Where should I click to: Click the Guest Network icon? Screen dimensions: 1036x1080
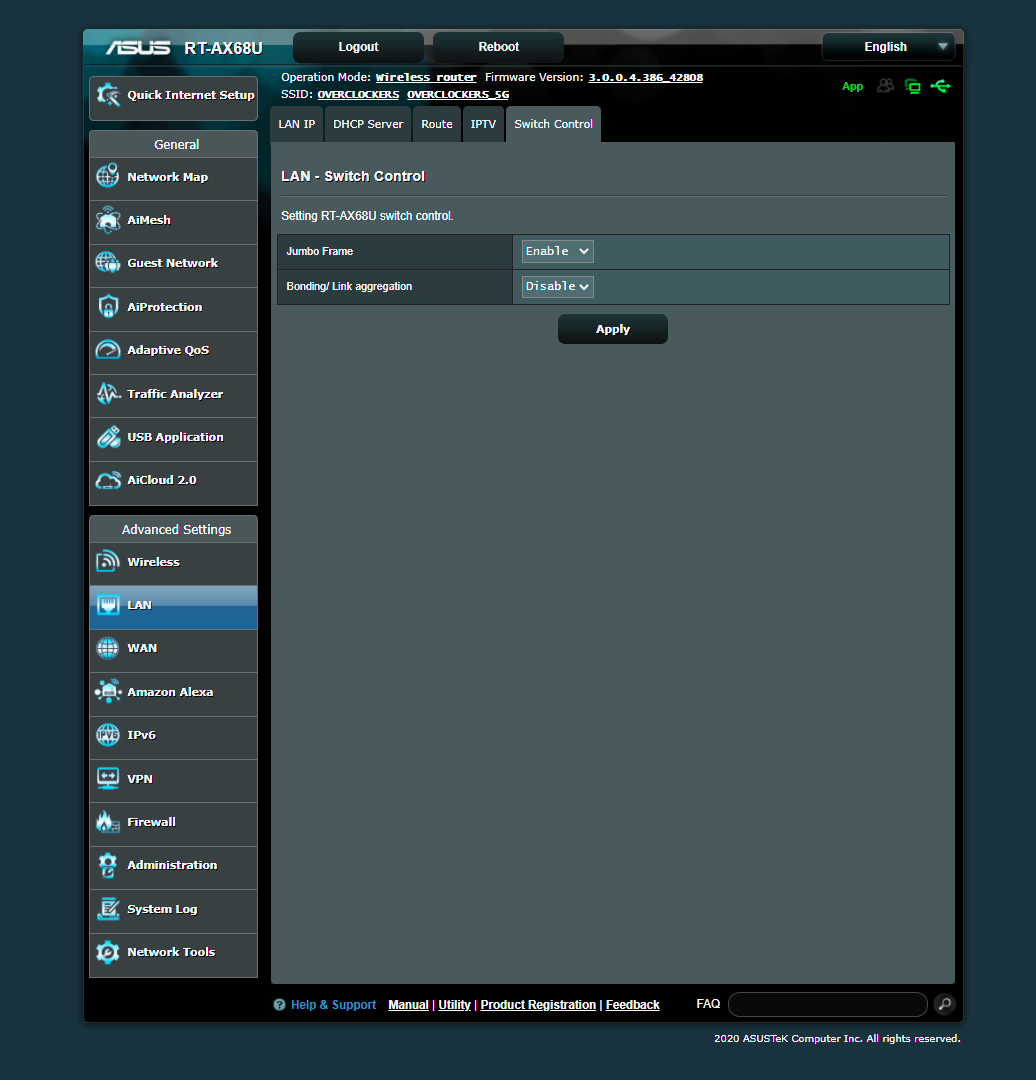pyautogui.click(x=108, y=262)
